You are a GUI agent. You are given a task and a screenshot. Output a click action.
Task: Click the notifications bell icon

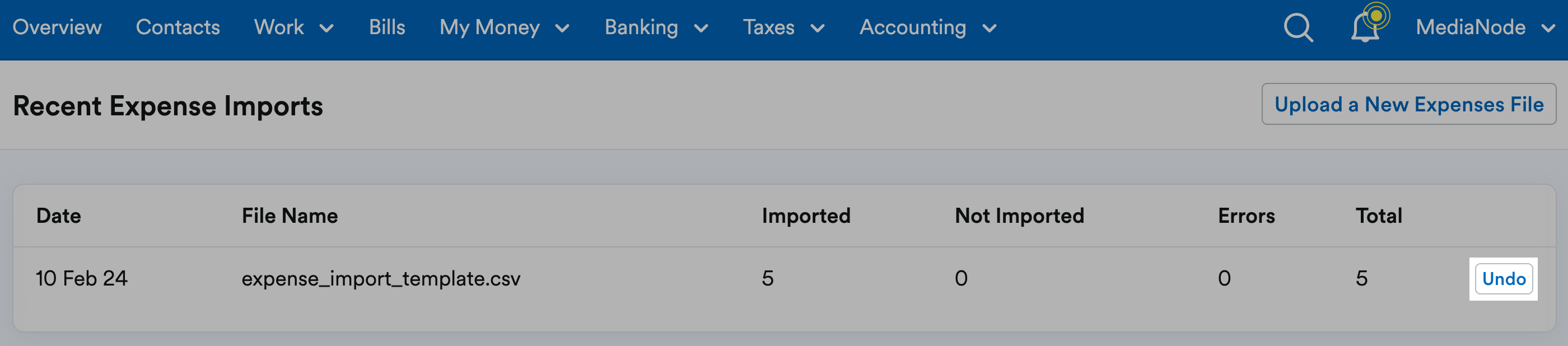click(1365, 29)
